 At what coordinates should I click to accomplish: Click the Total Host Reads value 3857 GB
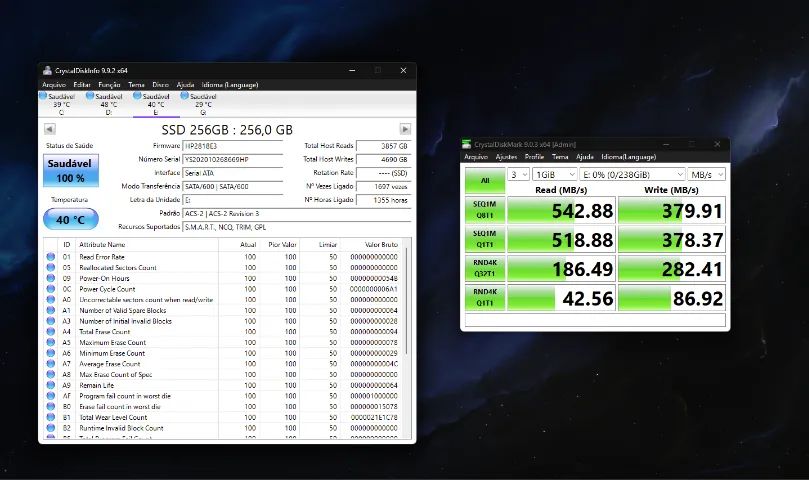tap(383, 146)
